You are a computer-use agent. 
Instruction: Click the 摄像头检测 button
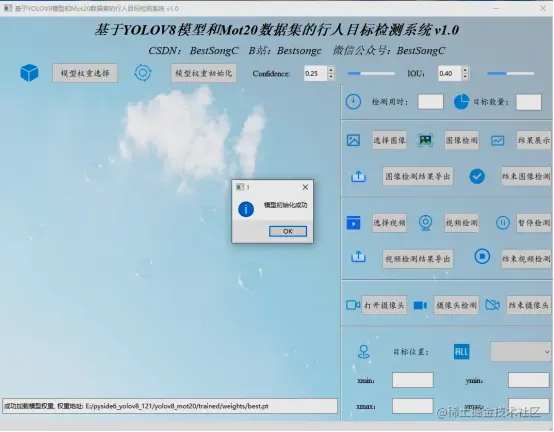456,305
